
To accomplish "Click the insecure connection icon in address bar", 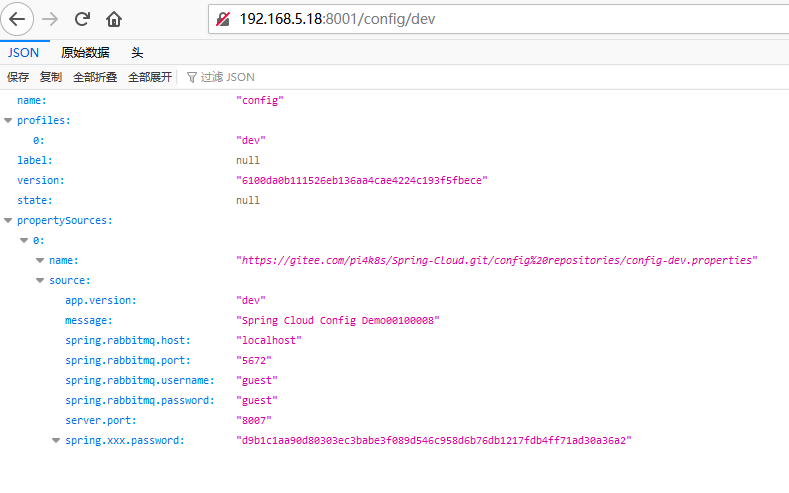I will coord(223,19).
